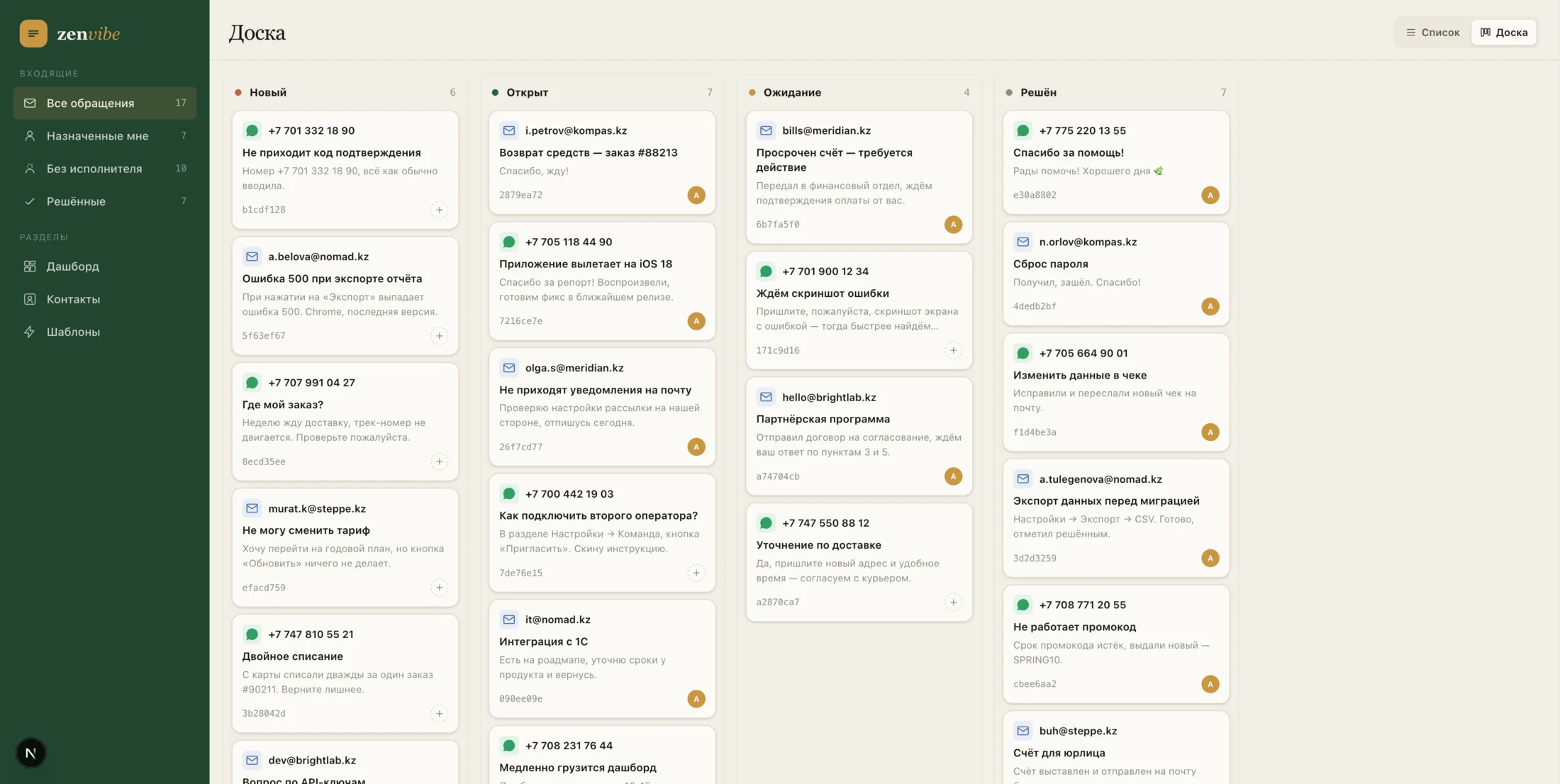Click the Открыт column header

(602, 92)
